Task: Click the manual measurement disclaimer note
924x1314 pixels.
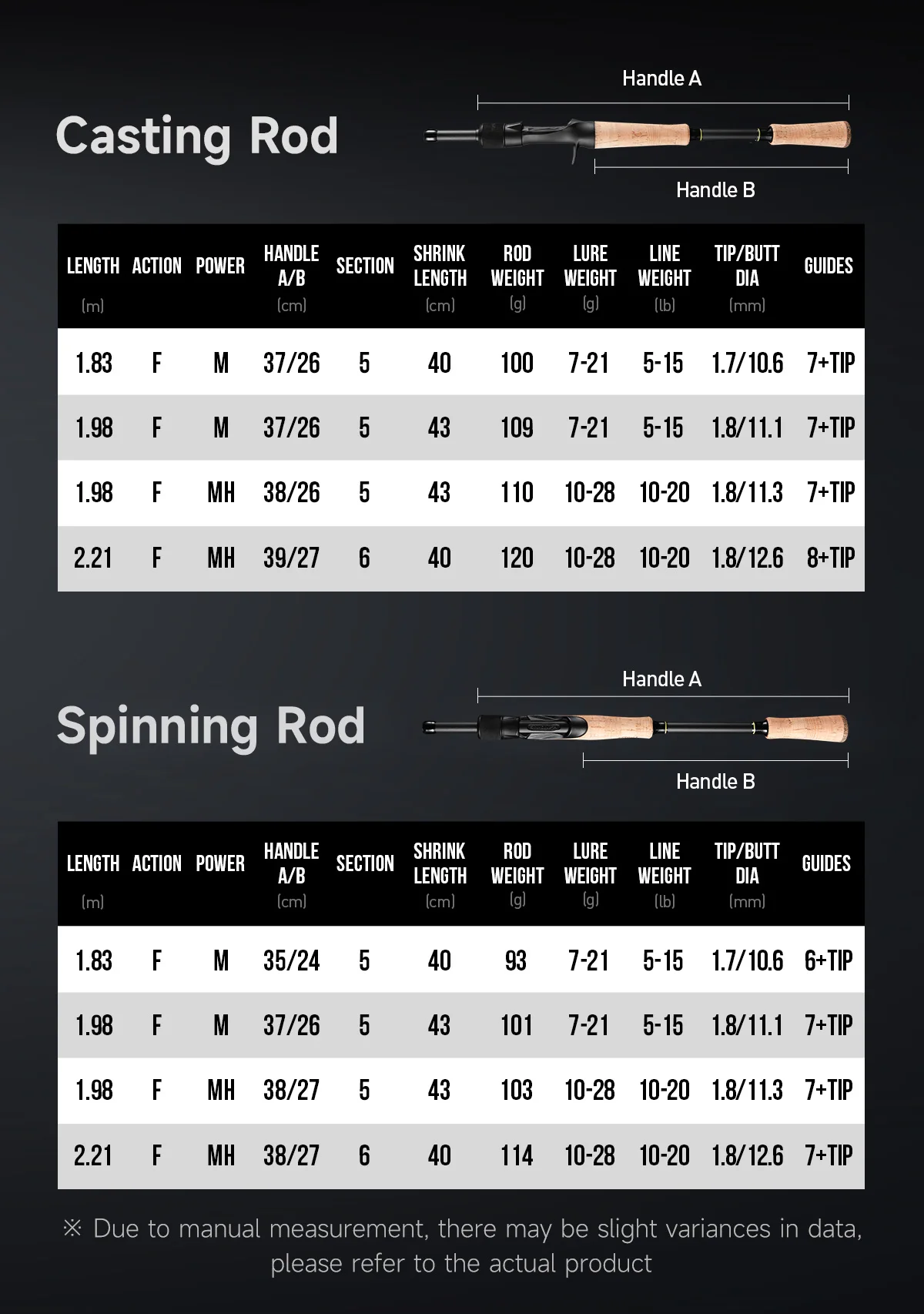Action: [461, 1245]
